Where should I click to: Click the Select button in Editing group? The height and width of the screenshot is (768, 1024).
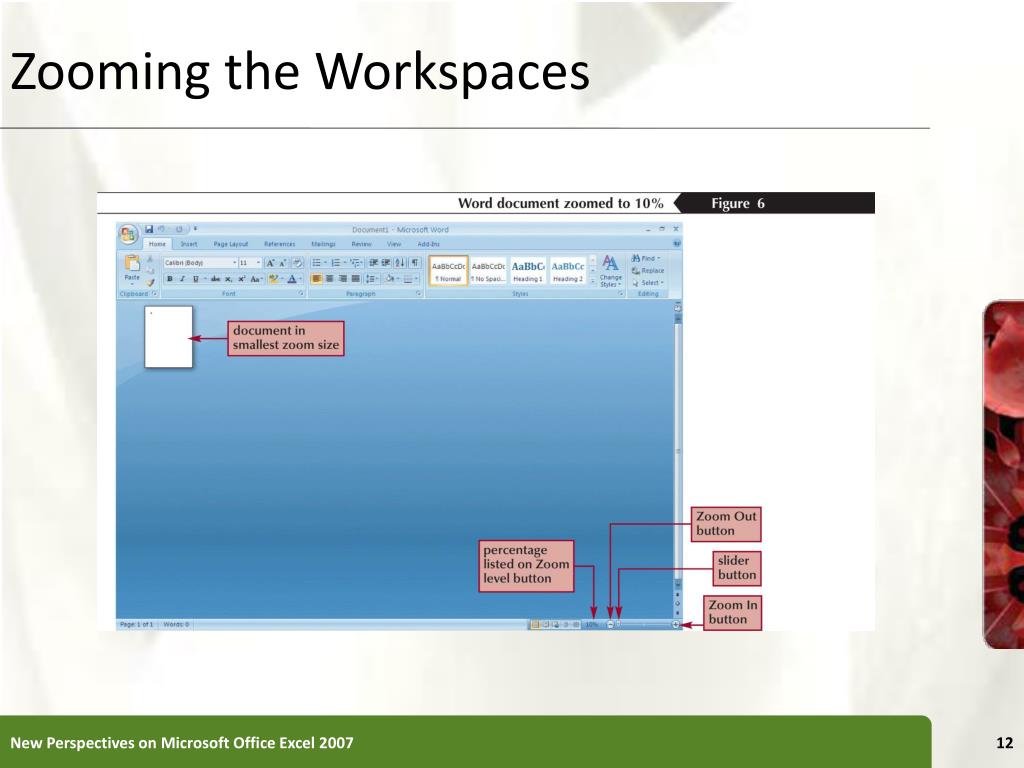point(647,283)
